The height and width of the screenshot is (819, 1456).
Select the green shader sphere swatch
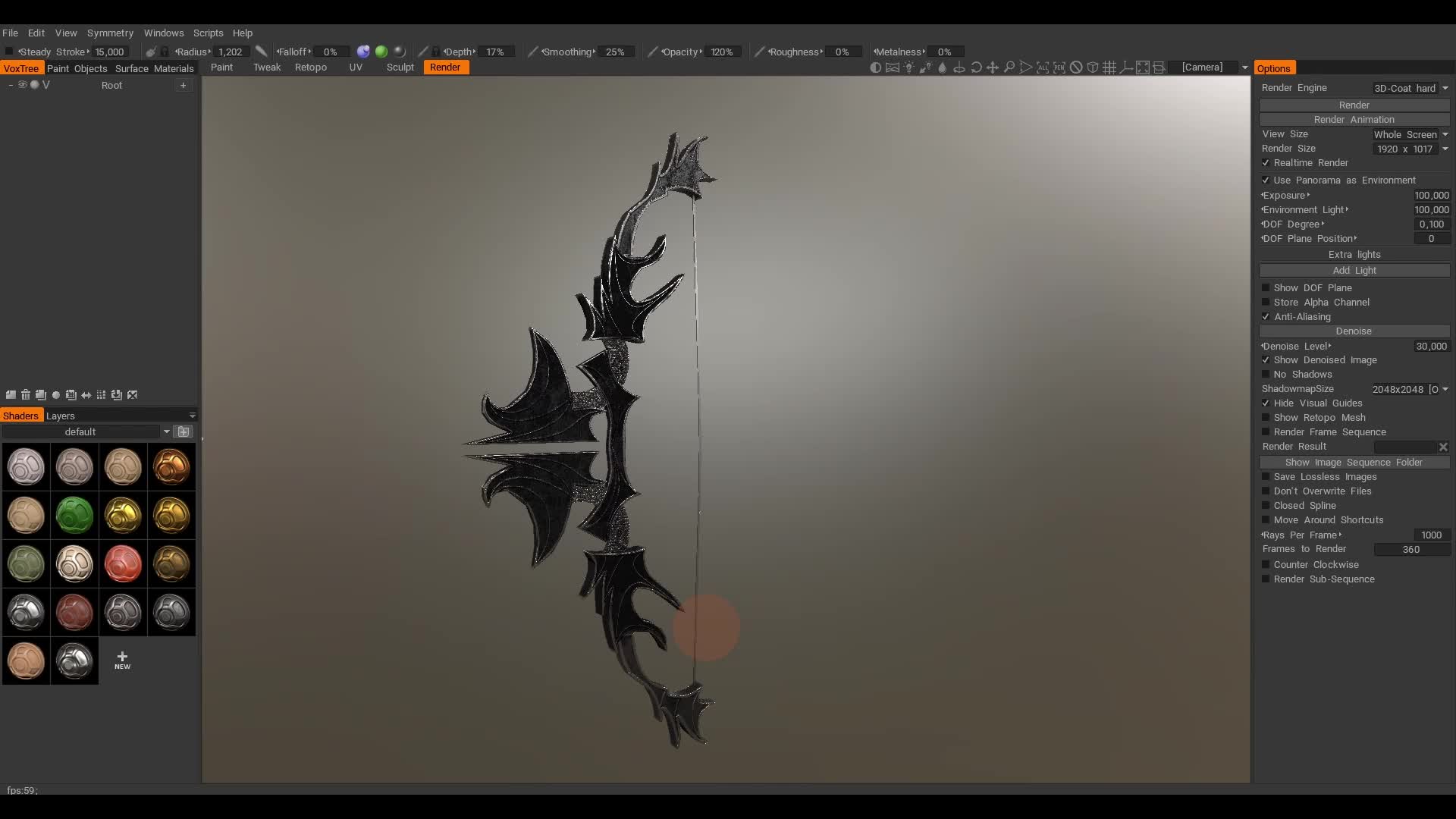74,515
